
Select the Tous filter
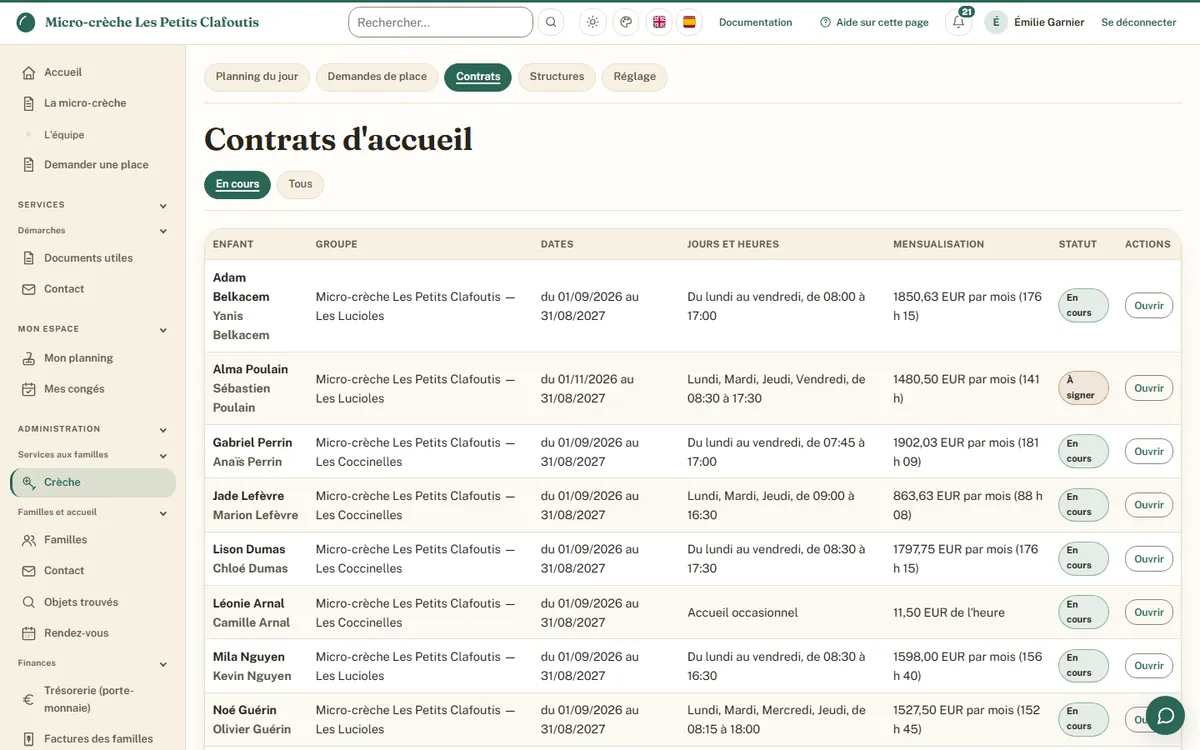click(x=300, y=184)
